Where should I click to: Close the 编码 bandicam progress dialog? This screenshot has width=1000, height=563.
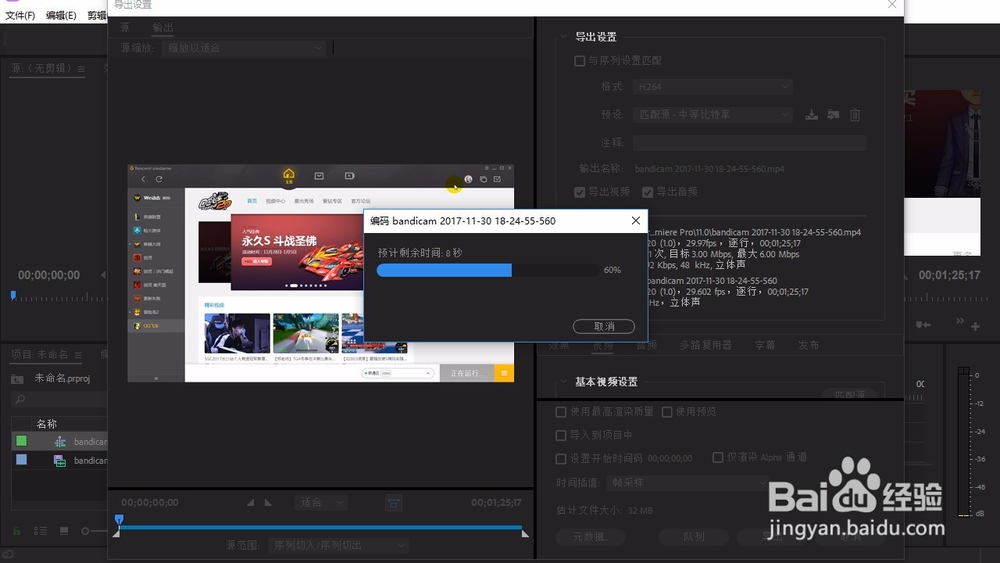coord(635,221)
